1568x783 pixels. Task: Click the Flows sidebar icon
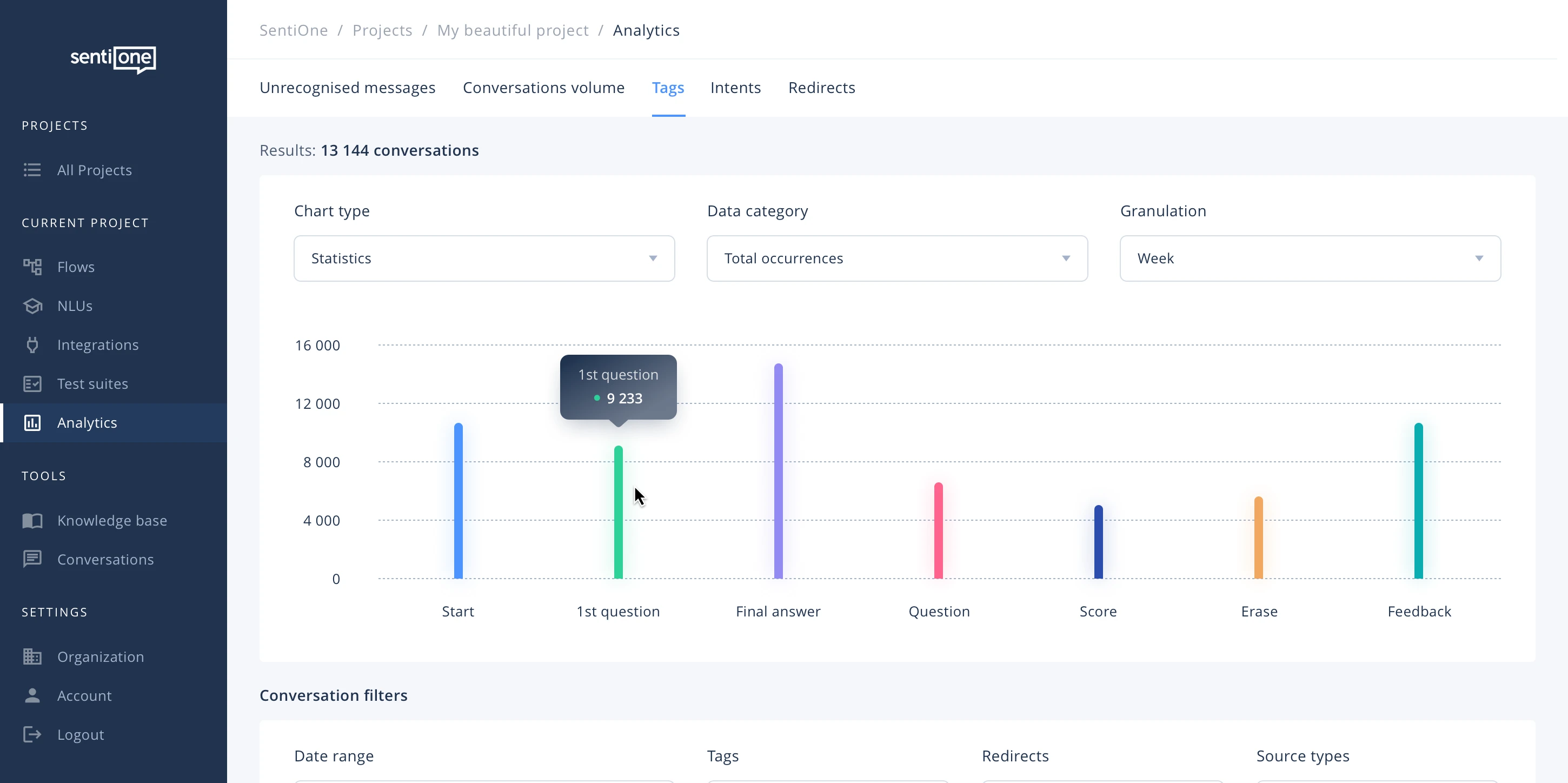click(32, 267)
